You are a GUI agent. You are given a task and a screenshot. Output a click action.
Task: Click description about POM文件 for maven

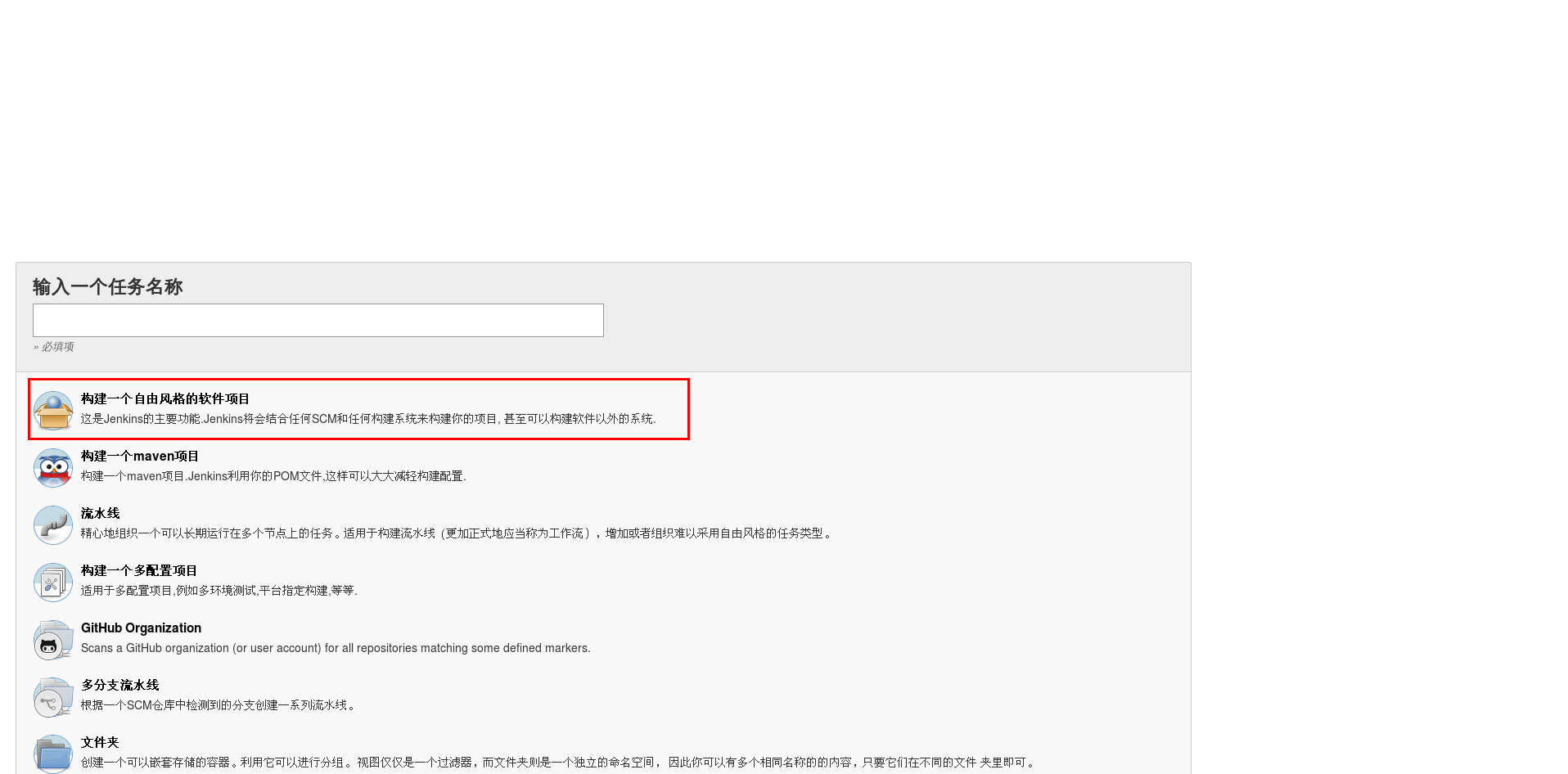click(273, 475)
